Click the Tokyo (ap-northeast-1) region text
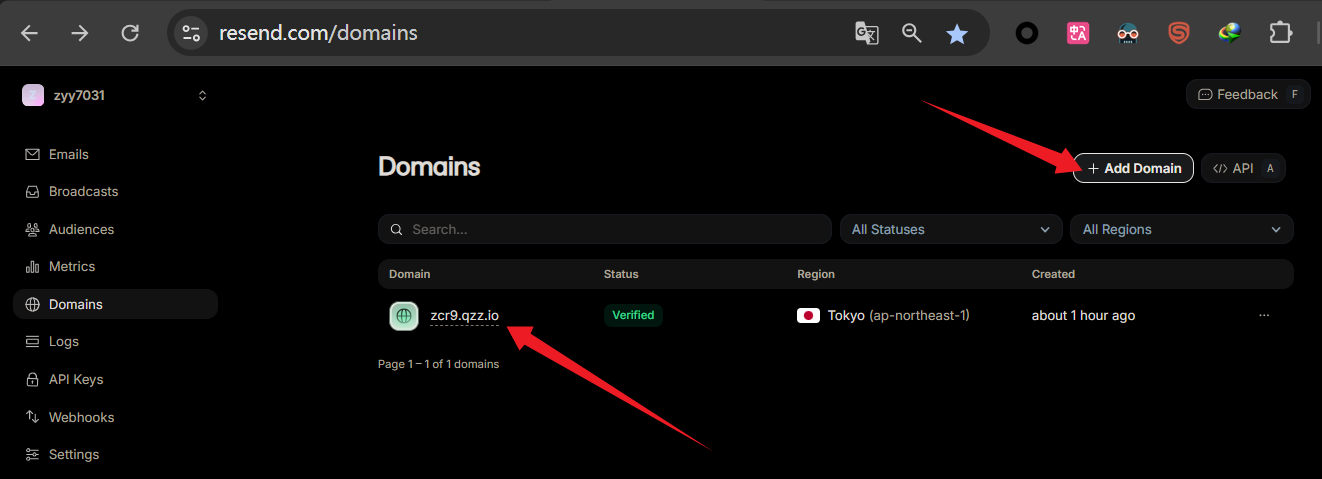This screenshot has height=479, width=1322. 898,315
